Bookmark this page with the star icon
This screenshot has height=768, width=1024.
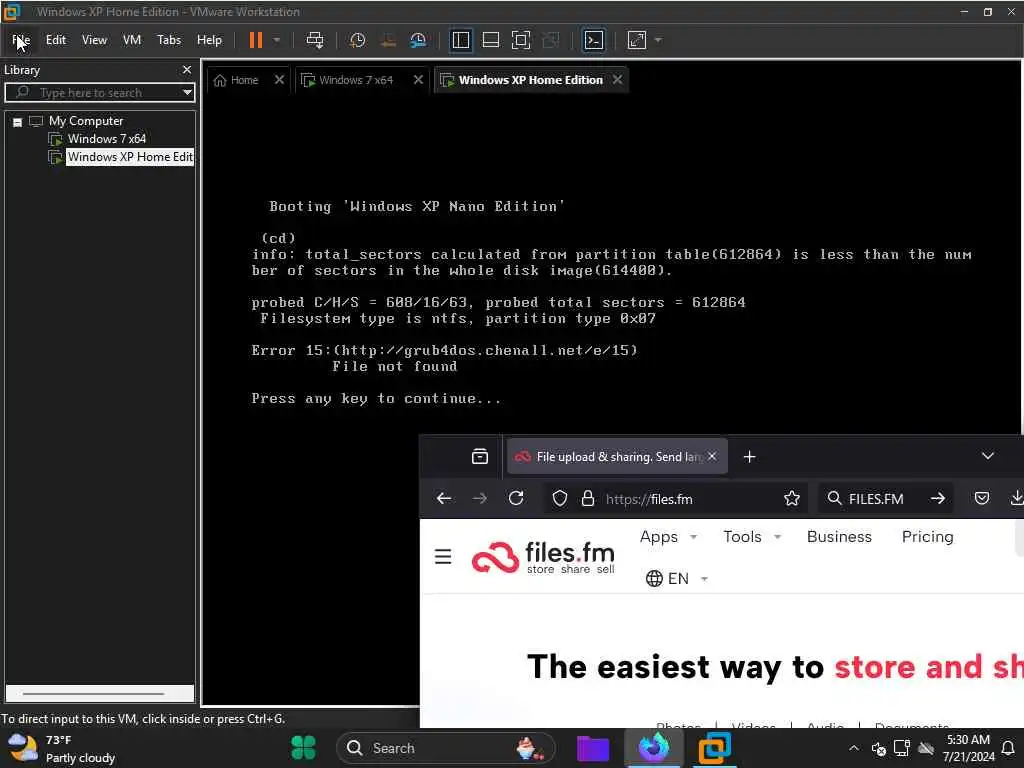pyautogui.click(x=792, y=499)
